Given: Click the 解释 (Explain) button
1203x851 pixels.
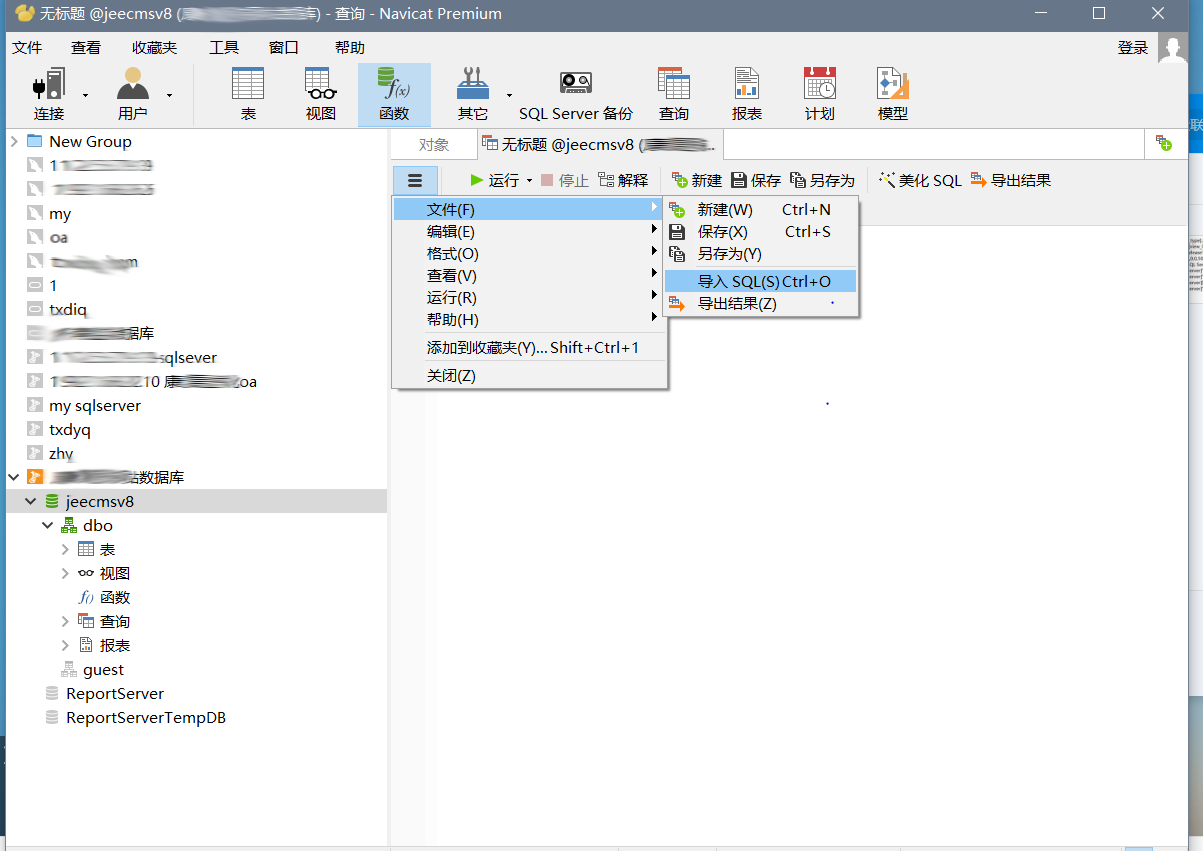Looking at the screenshot, I should tap(623, 181).
